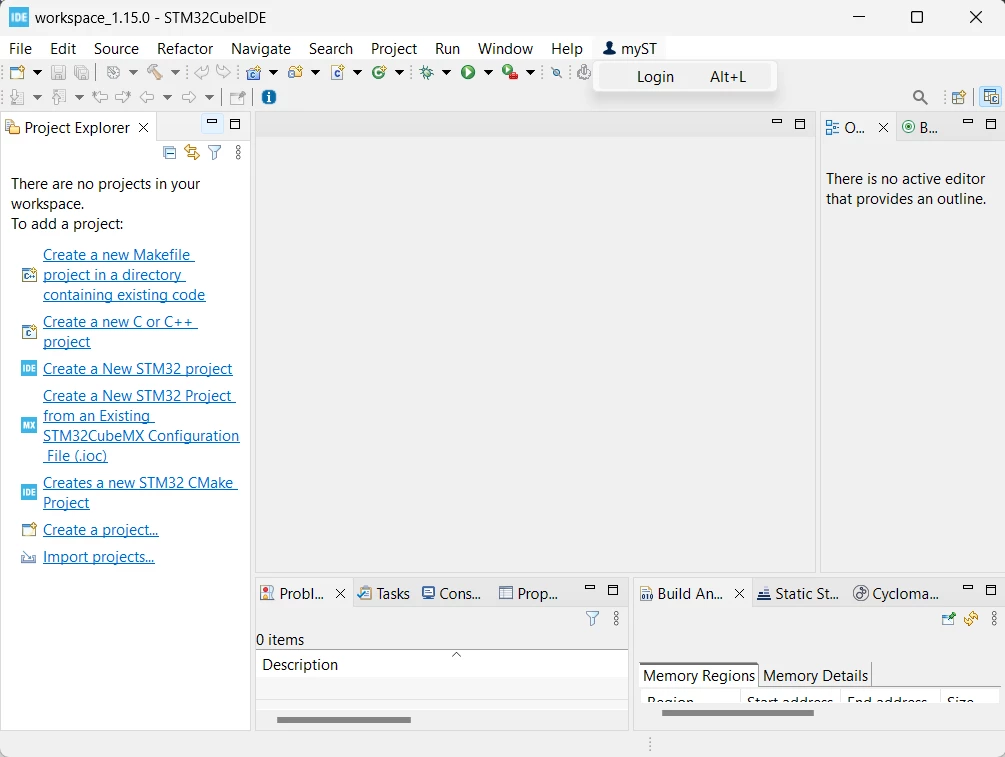1005x757 pixels.
Task: Click the New file toolbar icon
Action: (17, 72)
